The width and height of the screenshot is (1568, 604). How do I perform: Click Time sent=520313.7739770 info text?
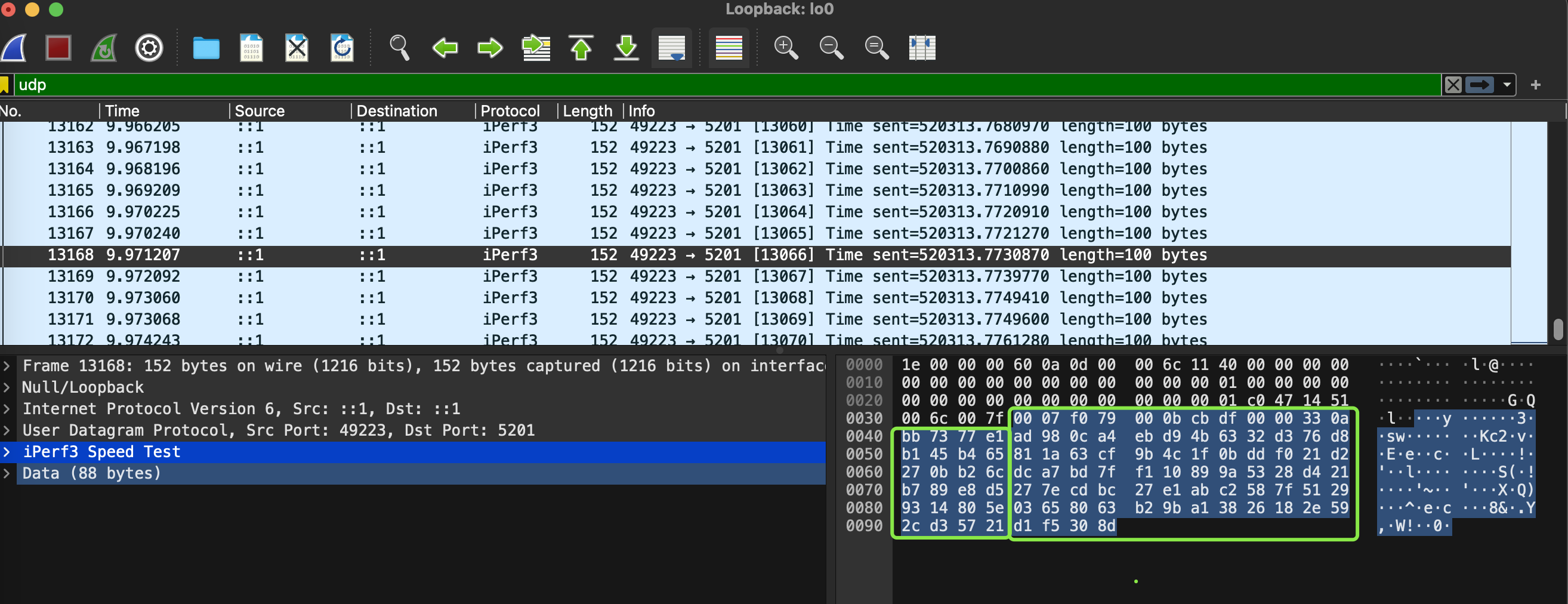pyautogui.click(x=937, y=276)
